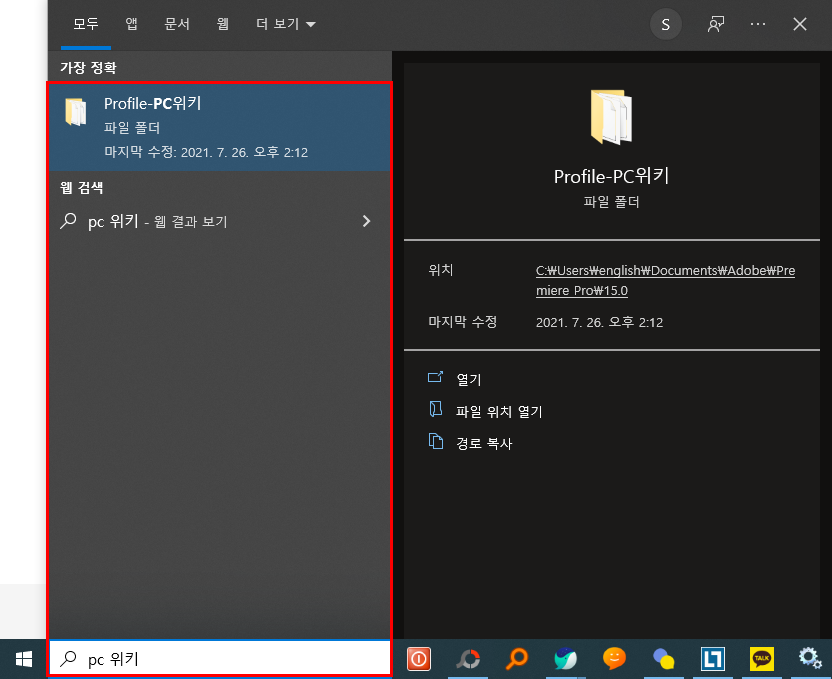This screenshot has width=832, height=679.
Task: Click the 마지막 수정 date in preview pane
Action: (600, 322)
